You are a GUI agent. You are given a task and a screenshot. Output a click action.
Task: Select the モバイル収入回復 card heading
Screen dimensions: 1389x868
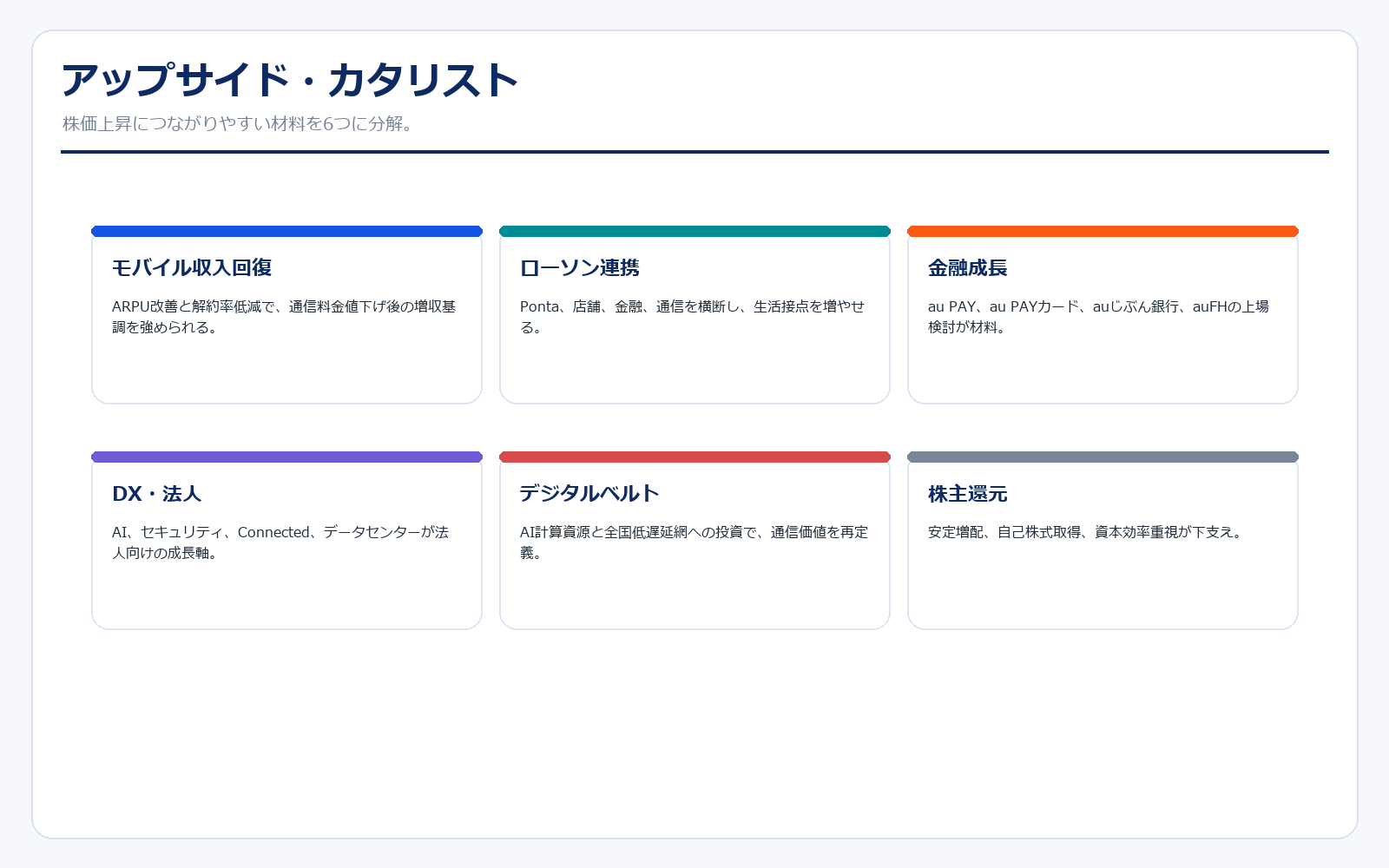click(x=192, y=267)
